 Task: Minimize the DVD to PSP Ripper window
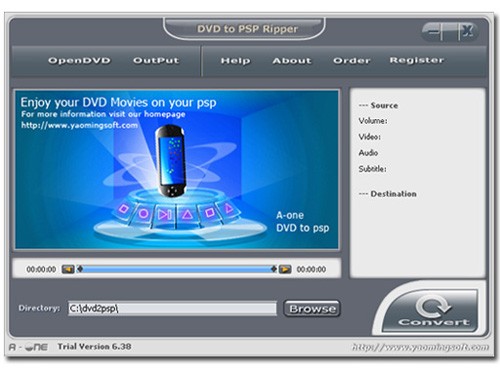point(433,32)
